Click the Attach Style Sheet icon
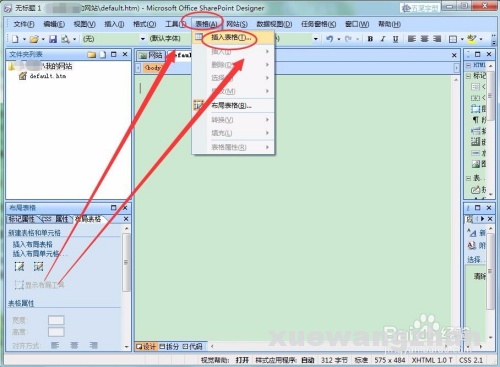This screenshot has height=367, width=500. pos(472,246)
